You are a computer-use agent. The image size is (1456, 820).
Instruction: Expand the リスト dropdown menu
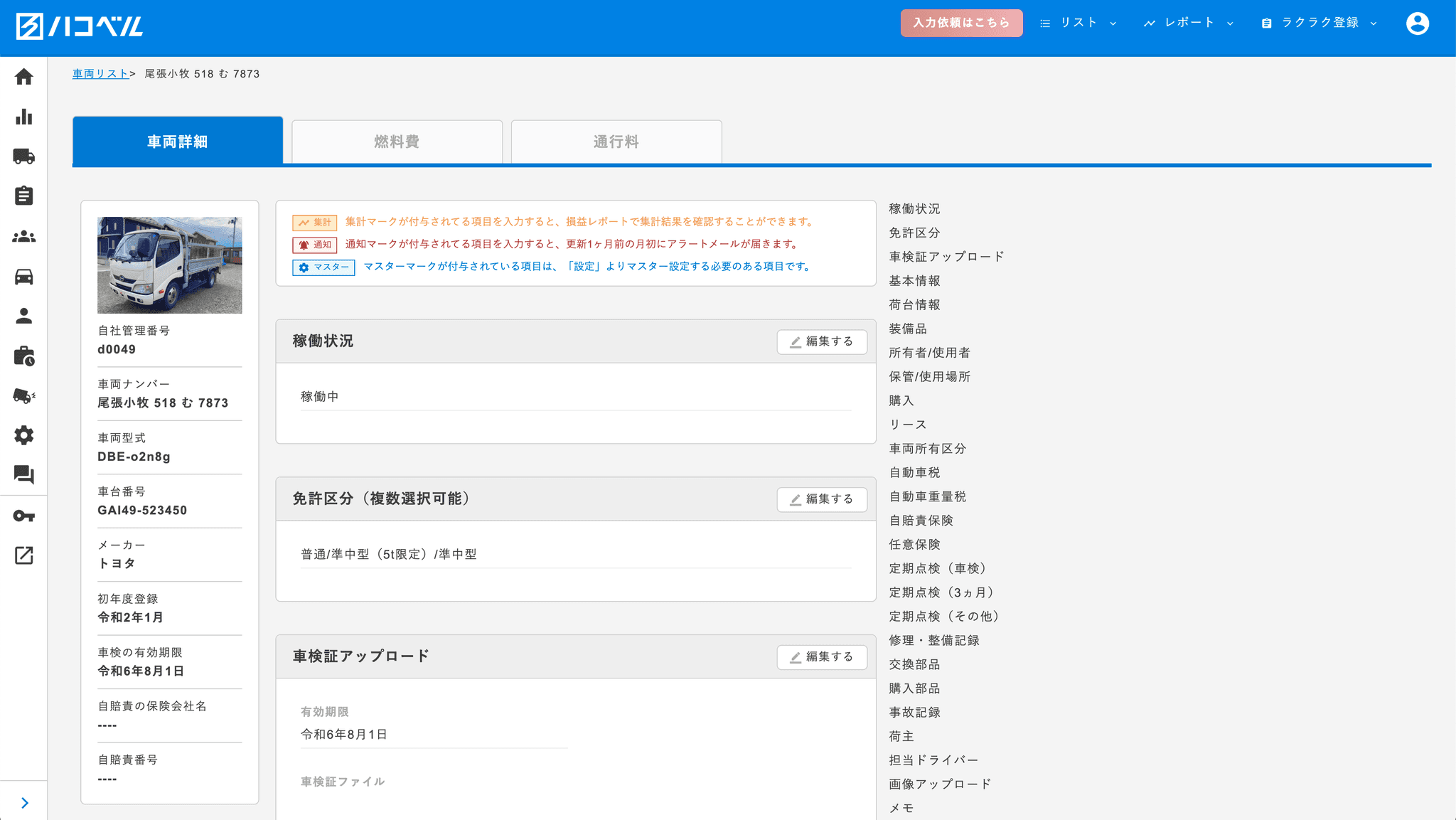click(1078, 23)
